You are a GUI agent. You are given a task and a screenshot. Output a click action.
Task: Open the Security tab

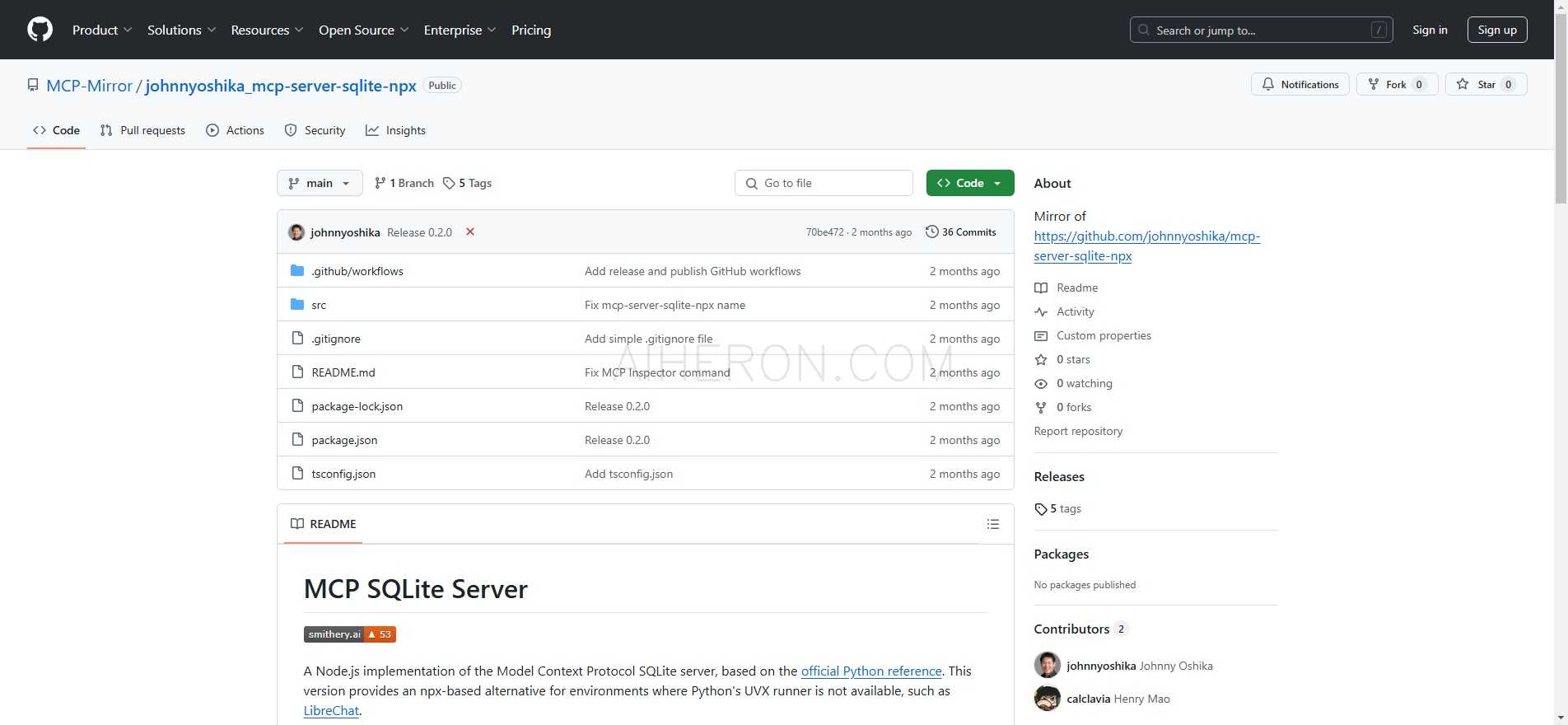click(x=315, y=130)
